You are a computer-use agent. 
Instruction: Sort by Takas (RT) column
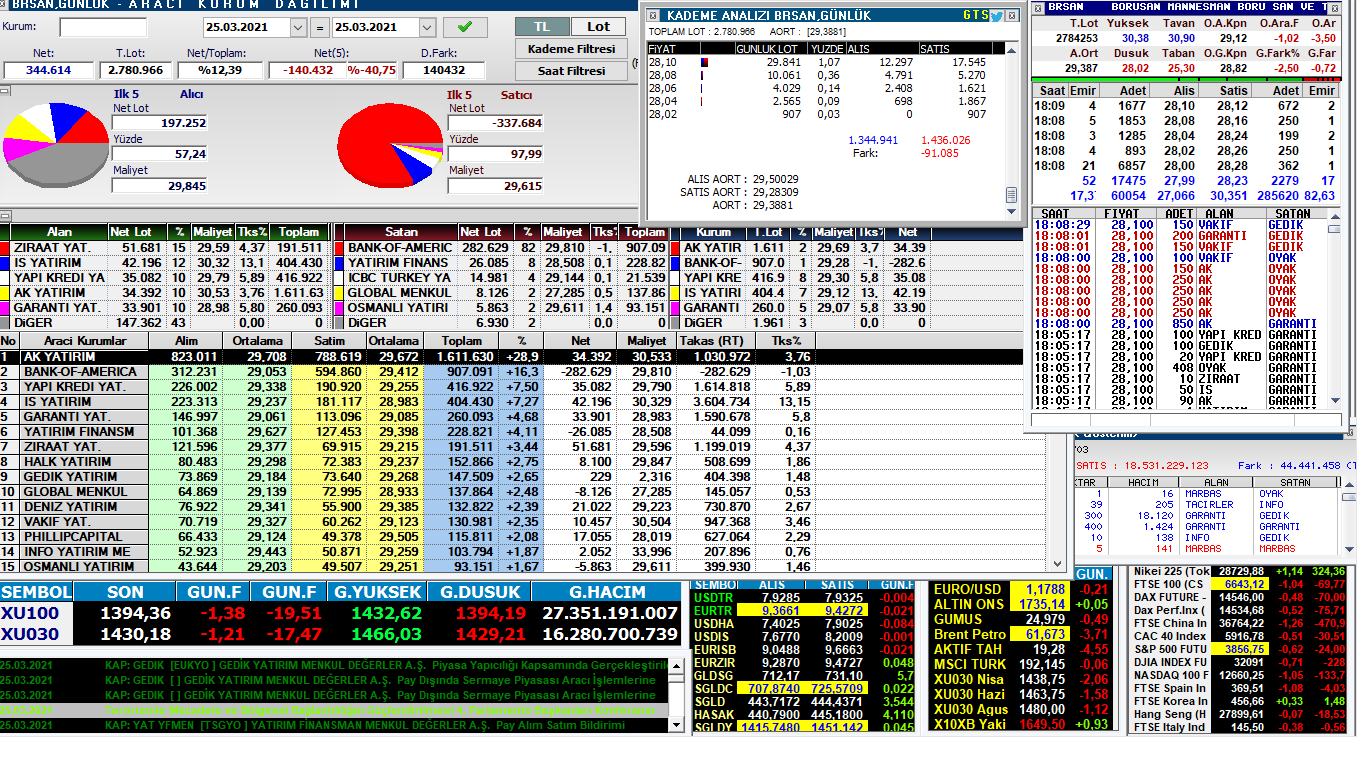717,341
